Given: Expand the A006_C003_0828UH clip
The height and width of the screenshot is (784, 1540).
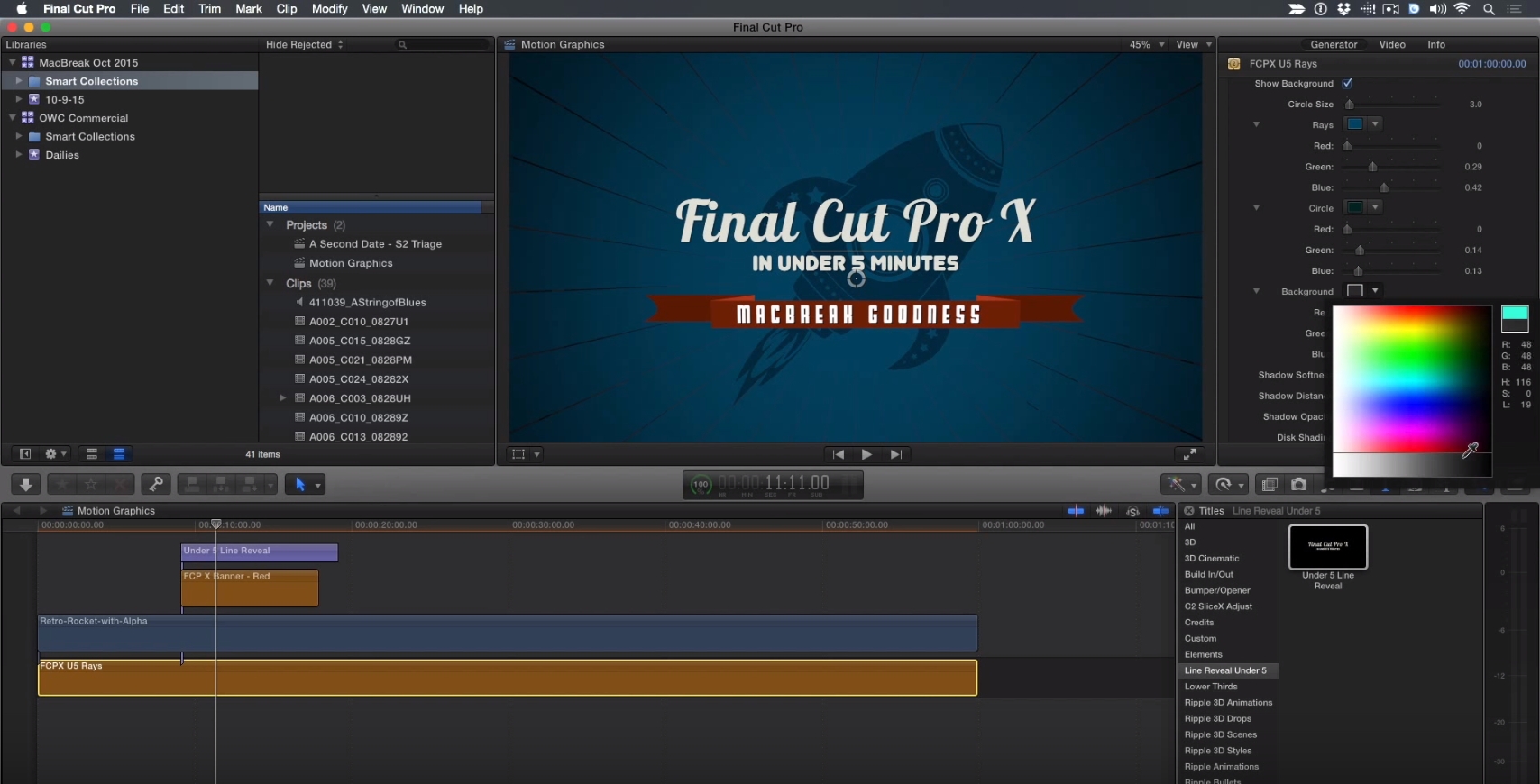Looking at the screenshot, I should (282, 397).
